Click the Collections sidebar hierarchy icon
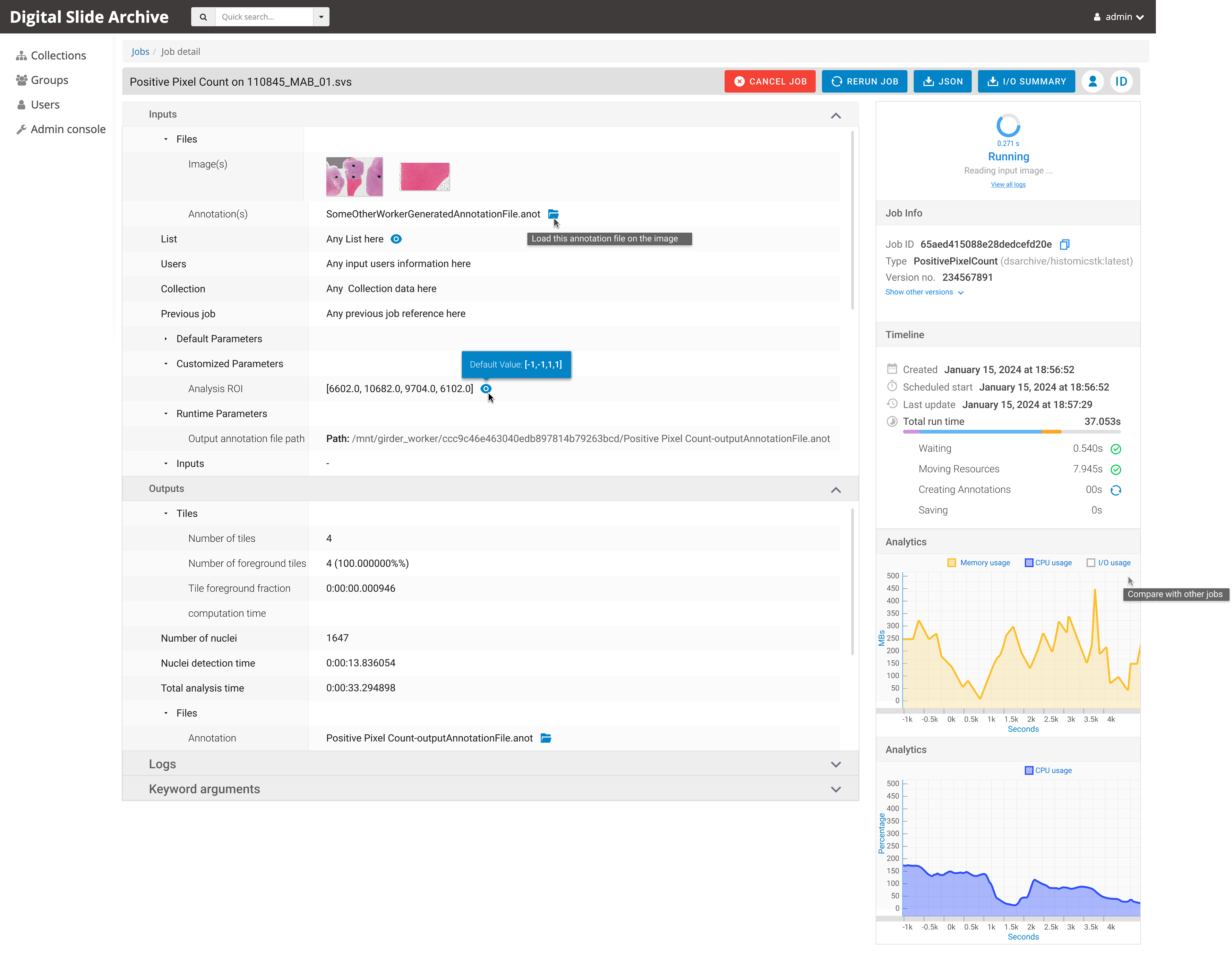Viewport: 1232px width, 957px height. [21, 55]
